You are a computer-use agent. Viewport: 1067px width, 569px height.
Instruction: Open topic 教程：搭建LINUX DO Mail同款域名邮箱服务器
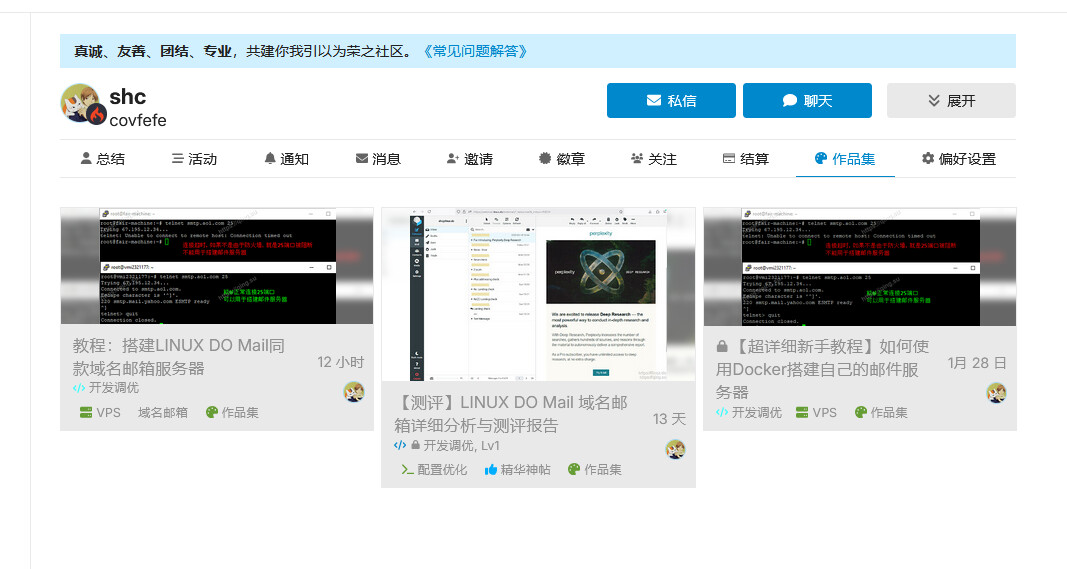point(179,357)
